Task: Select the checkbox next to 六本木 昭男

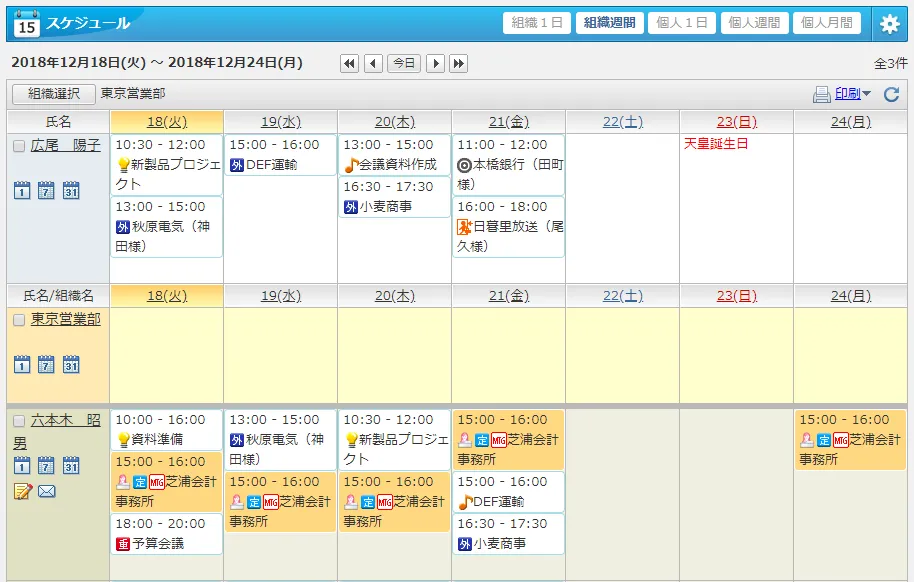Action: [19, 421]
